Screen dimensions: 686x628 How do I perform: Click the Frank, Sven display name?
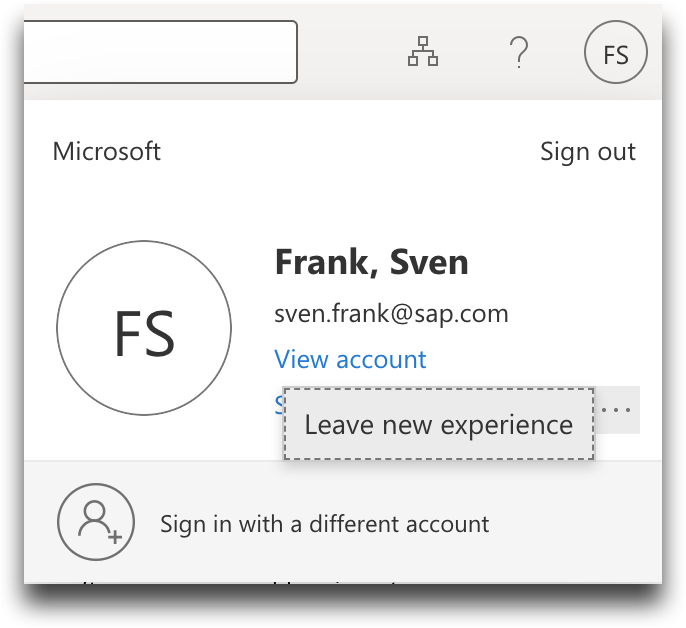(371, 263)
